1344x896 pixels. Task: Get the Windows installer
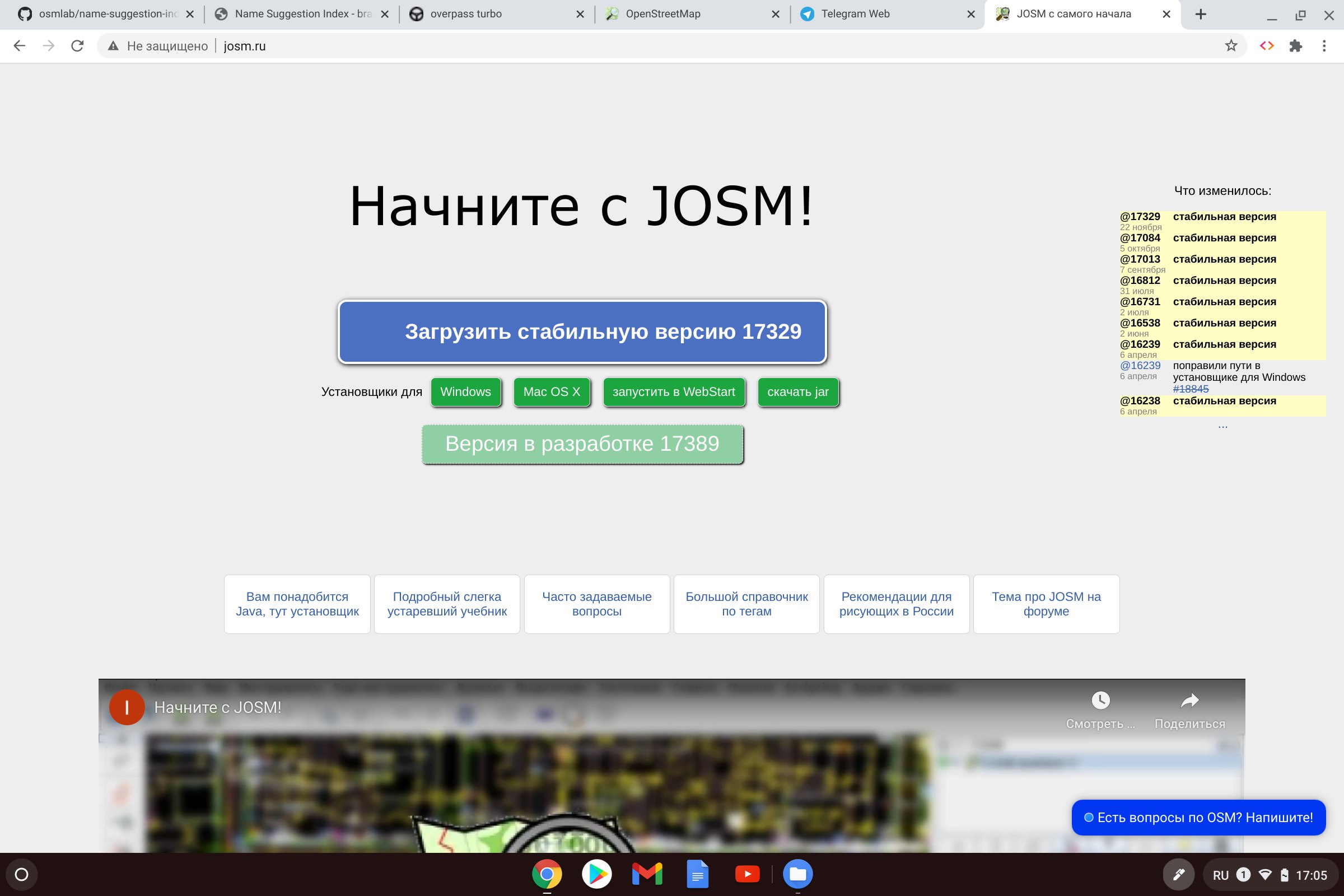pyautogui.click(x=466, y=392)
